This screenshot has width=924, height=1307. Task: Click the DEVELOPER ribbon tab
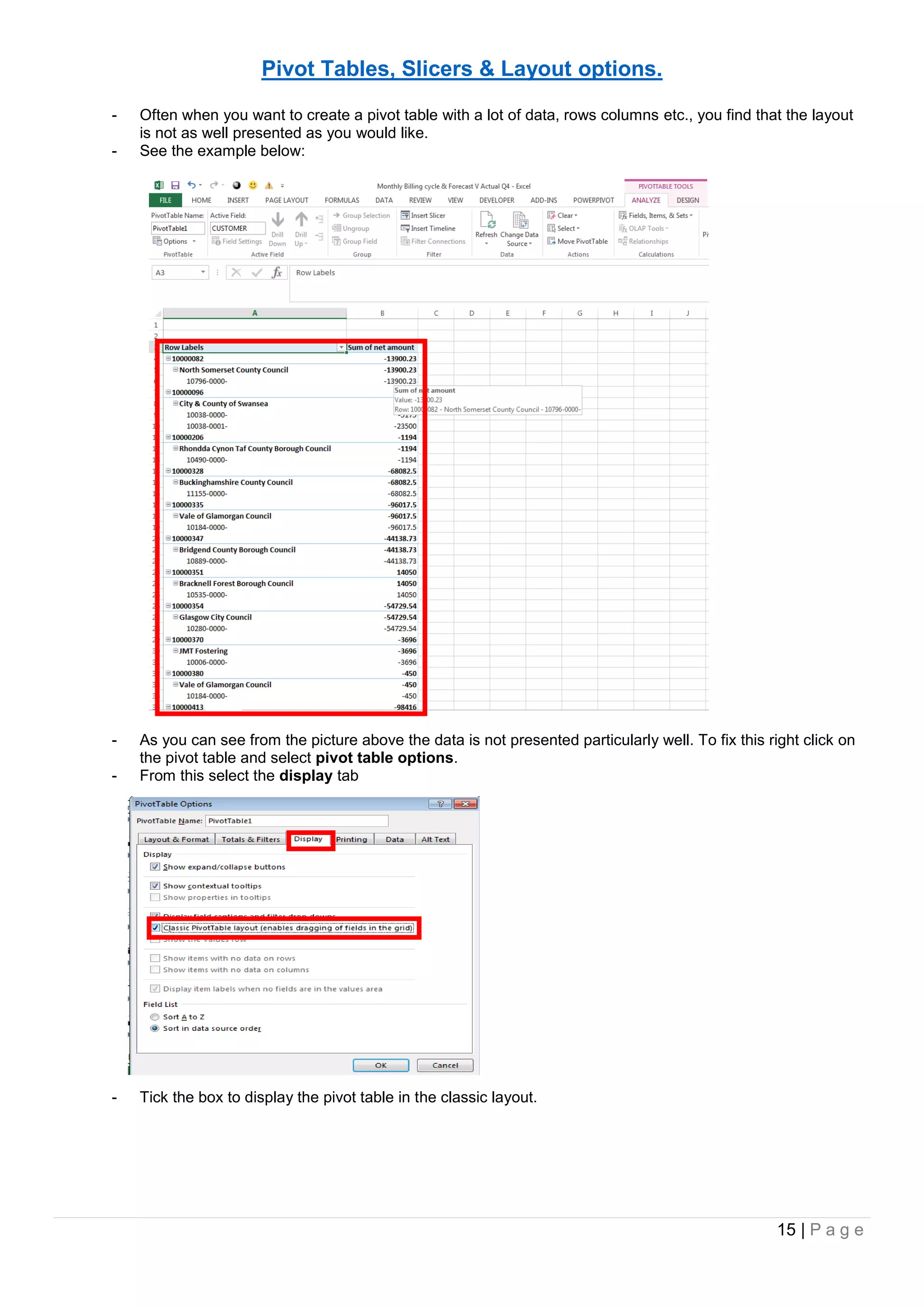[497, 200]
